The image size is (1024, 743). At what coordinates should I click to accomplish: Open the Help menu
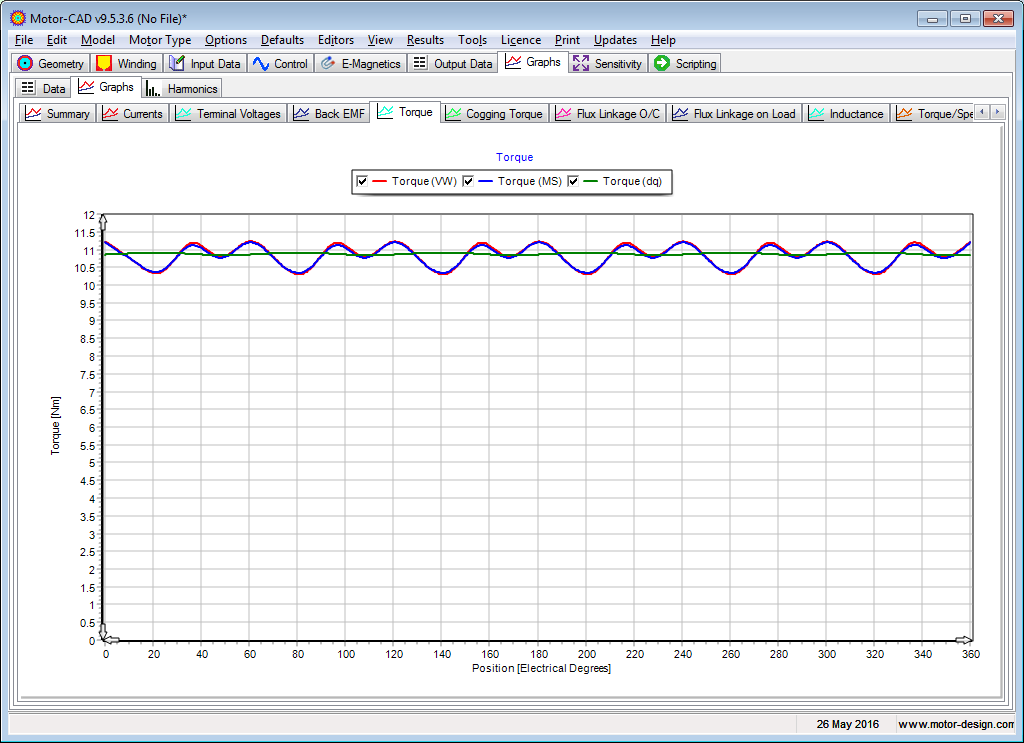[x=663, y=40]
